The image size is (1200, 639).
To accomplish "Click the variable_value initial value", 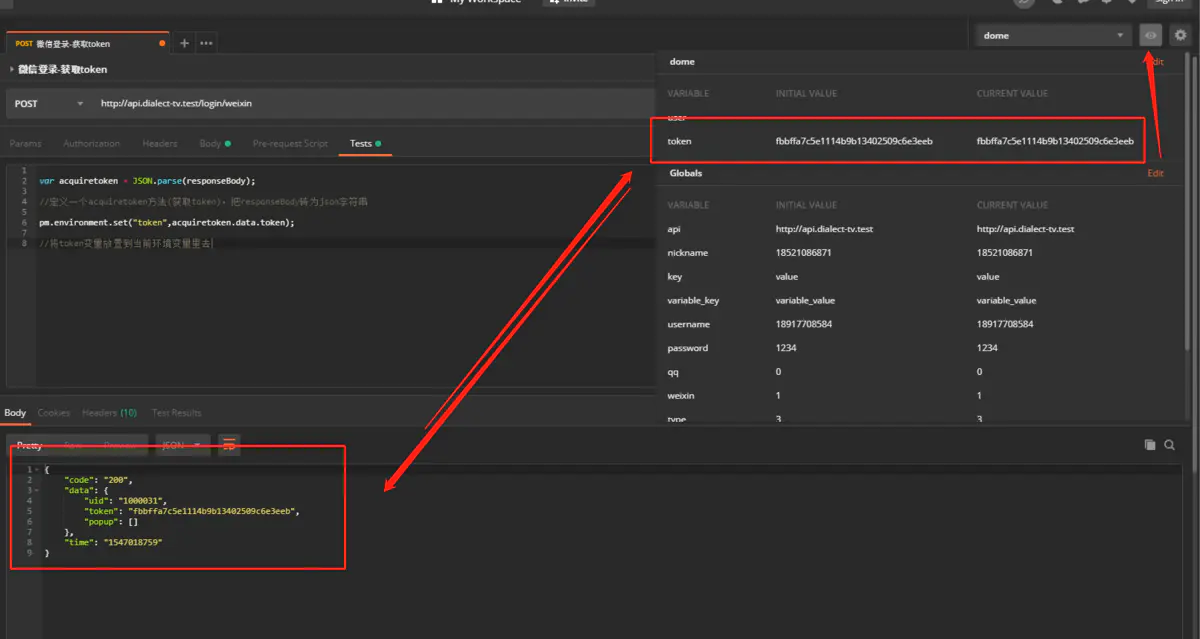I will pyautogui.click(x=805, y=300).
